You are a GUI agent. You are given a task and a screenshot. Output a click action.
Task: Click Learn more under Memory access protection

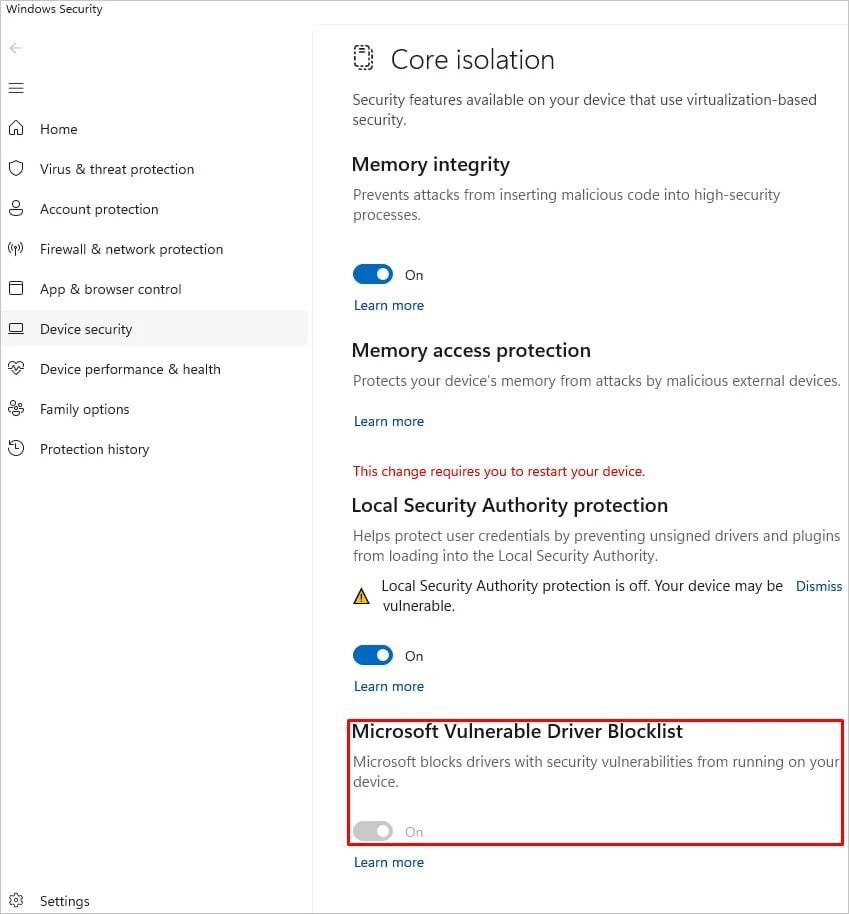pos(389,421)
